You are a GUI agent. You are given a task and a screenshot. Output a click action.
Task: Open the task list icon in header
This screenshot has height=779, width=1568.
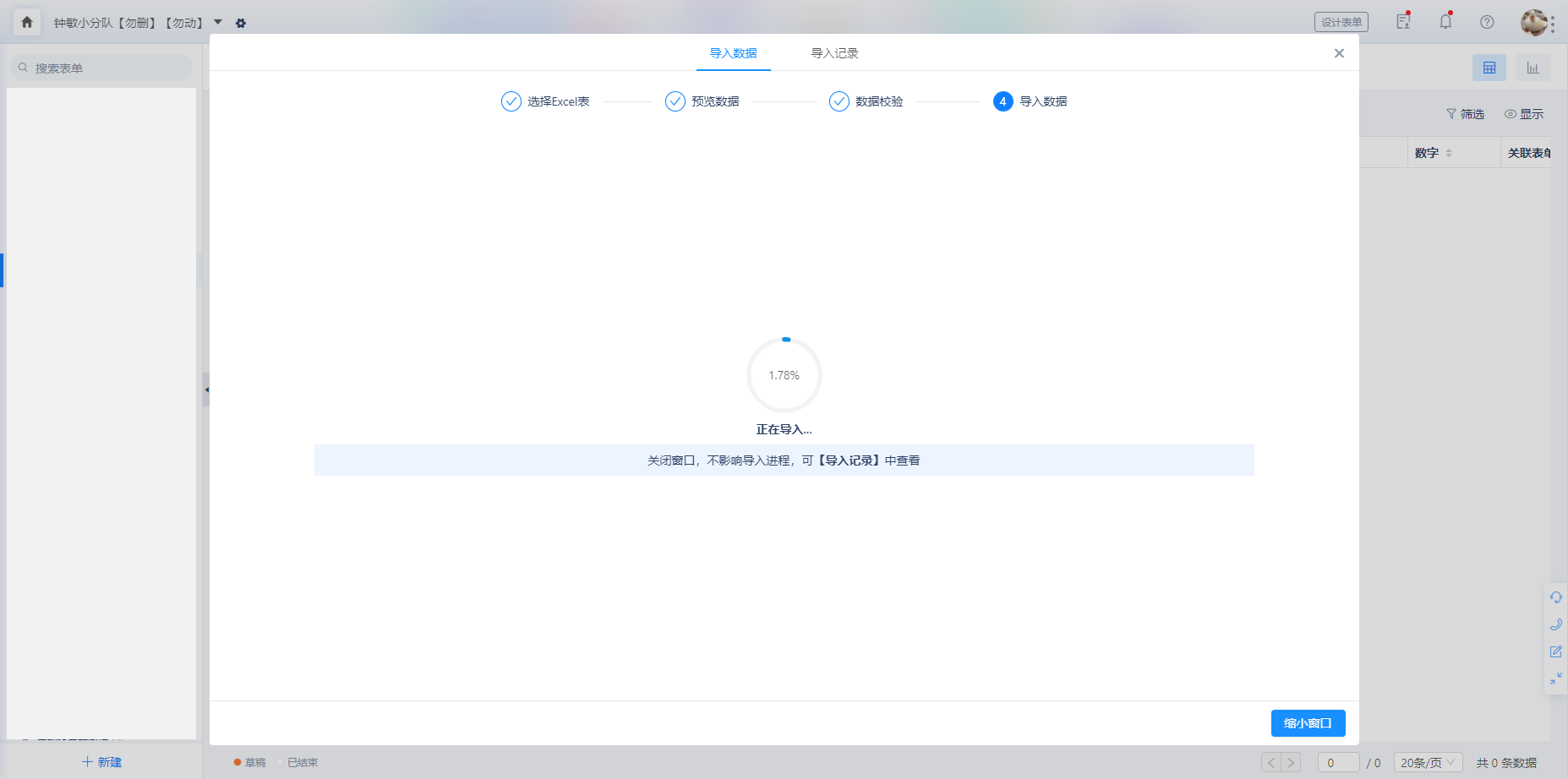(1403, 21)
